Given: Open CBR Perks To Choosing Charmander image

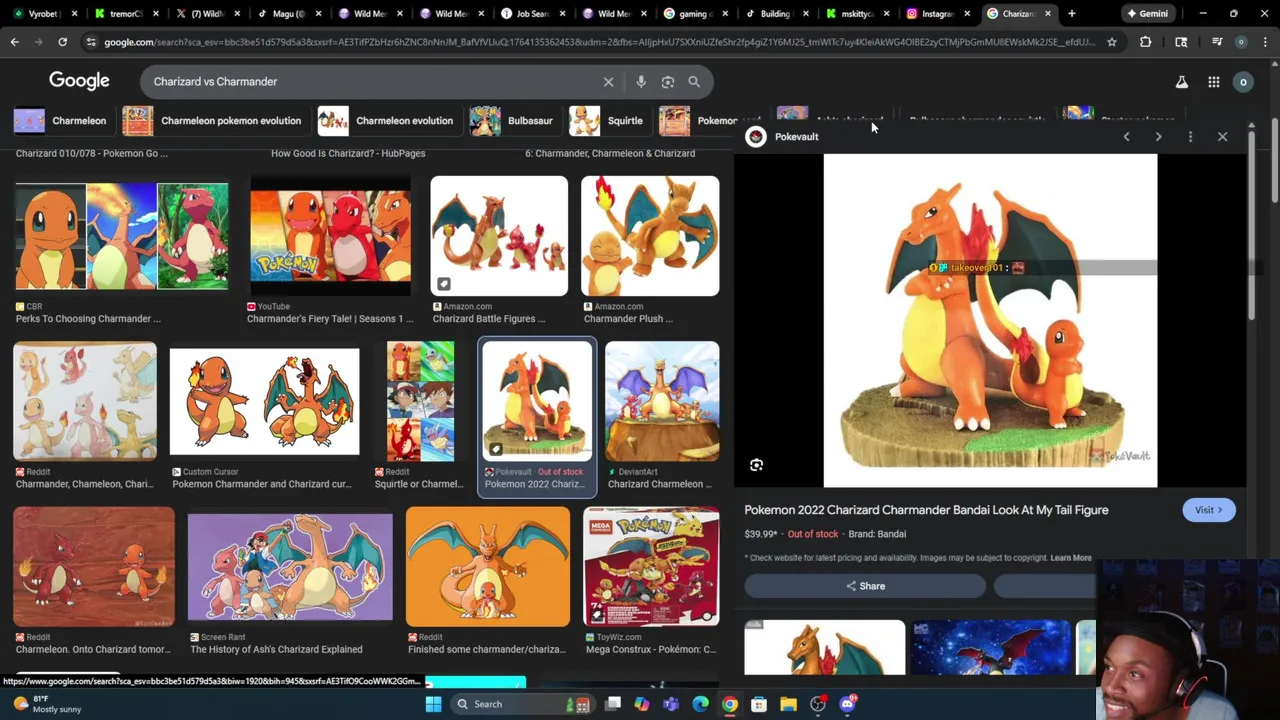Looking at the screenshot, I should (x=121, y=239).
